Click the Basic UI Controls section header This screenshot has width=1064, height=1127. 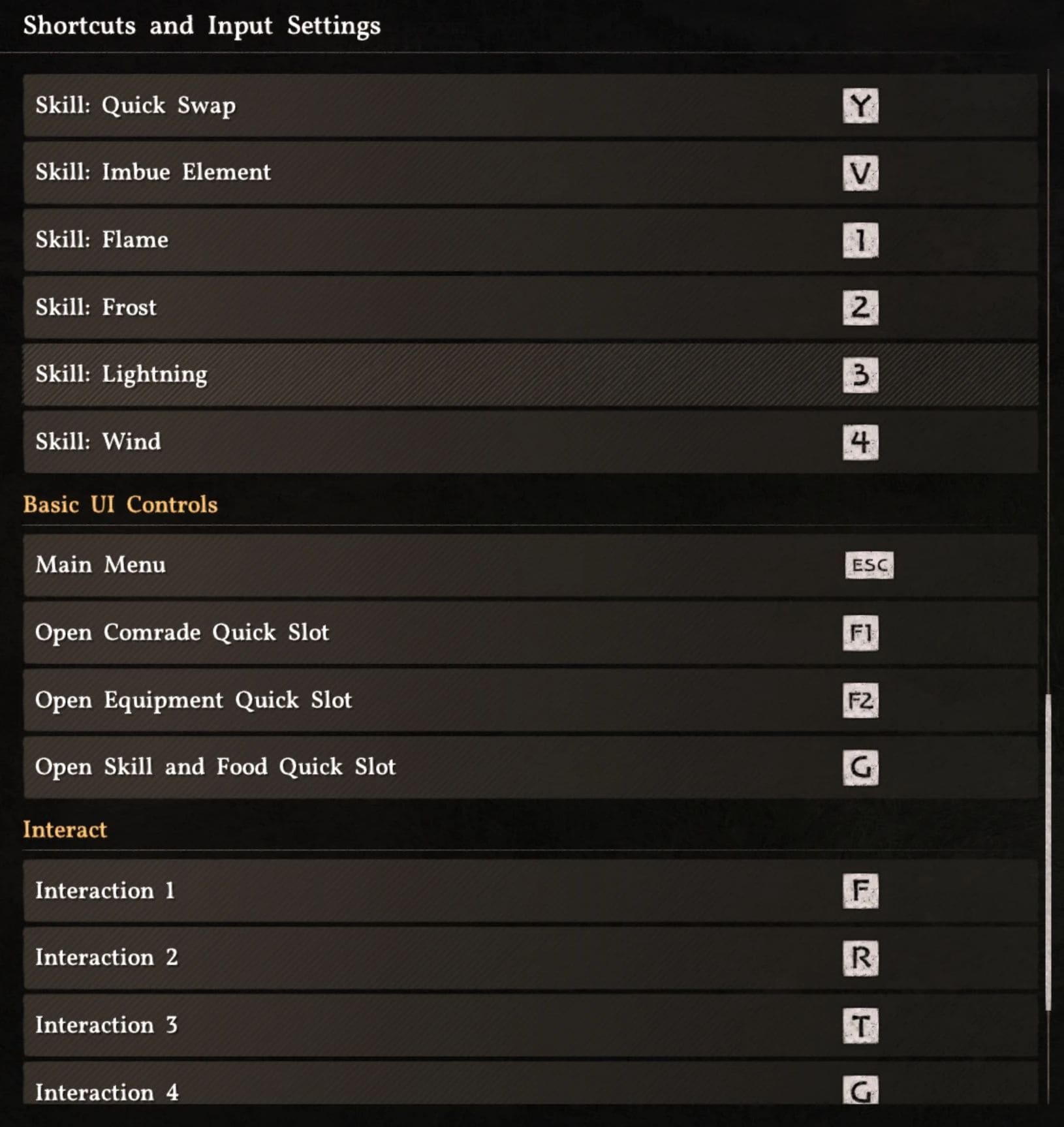[x=120, y=504]
